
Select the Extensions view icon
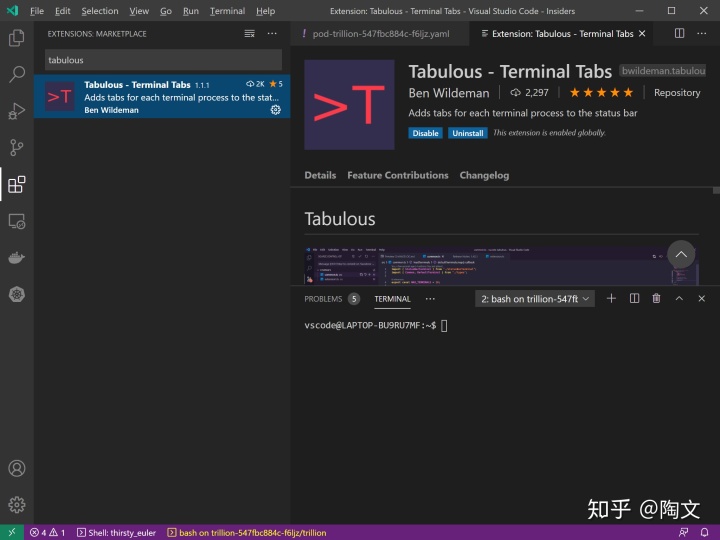[17, 184]
